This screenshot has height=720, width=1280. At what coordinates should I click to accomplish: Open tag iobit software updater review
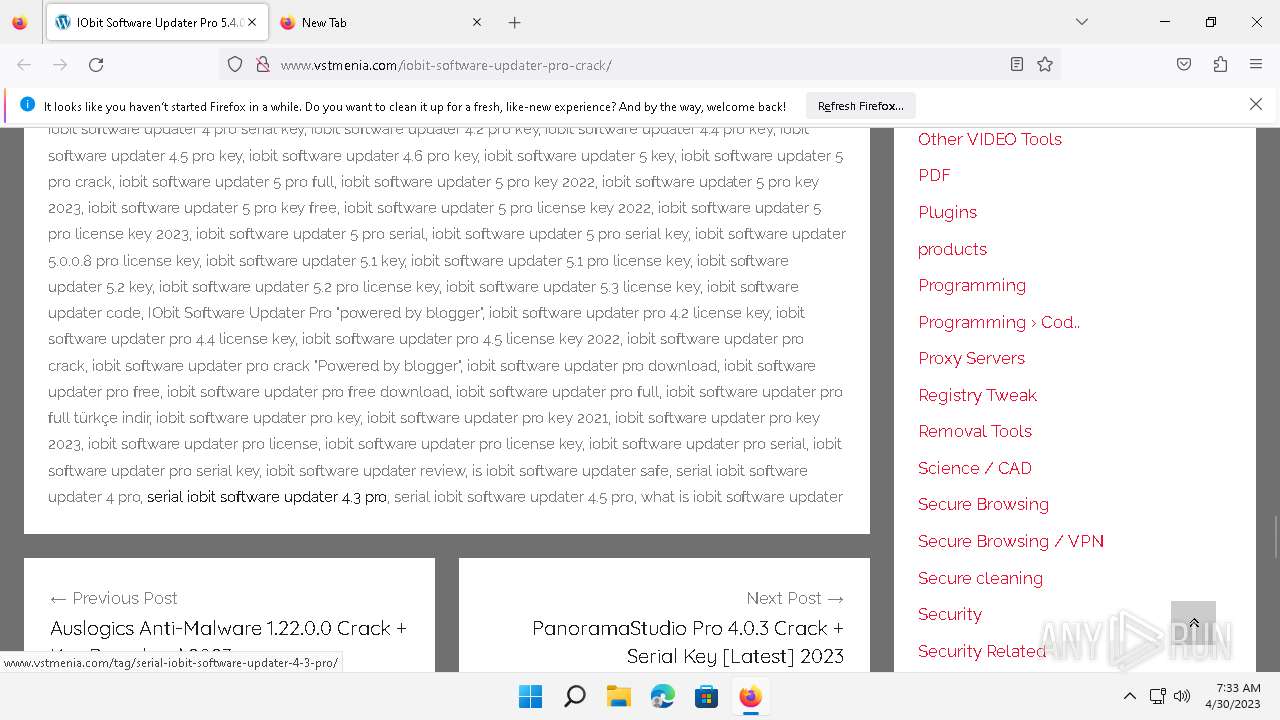click(365, 471)
